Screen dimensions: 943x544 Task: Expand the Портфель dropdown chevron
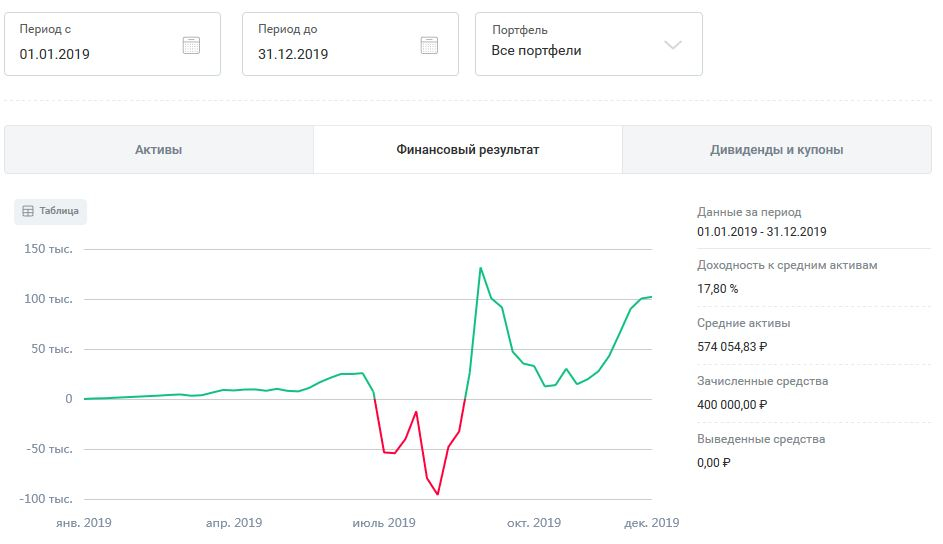(673, 44)
